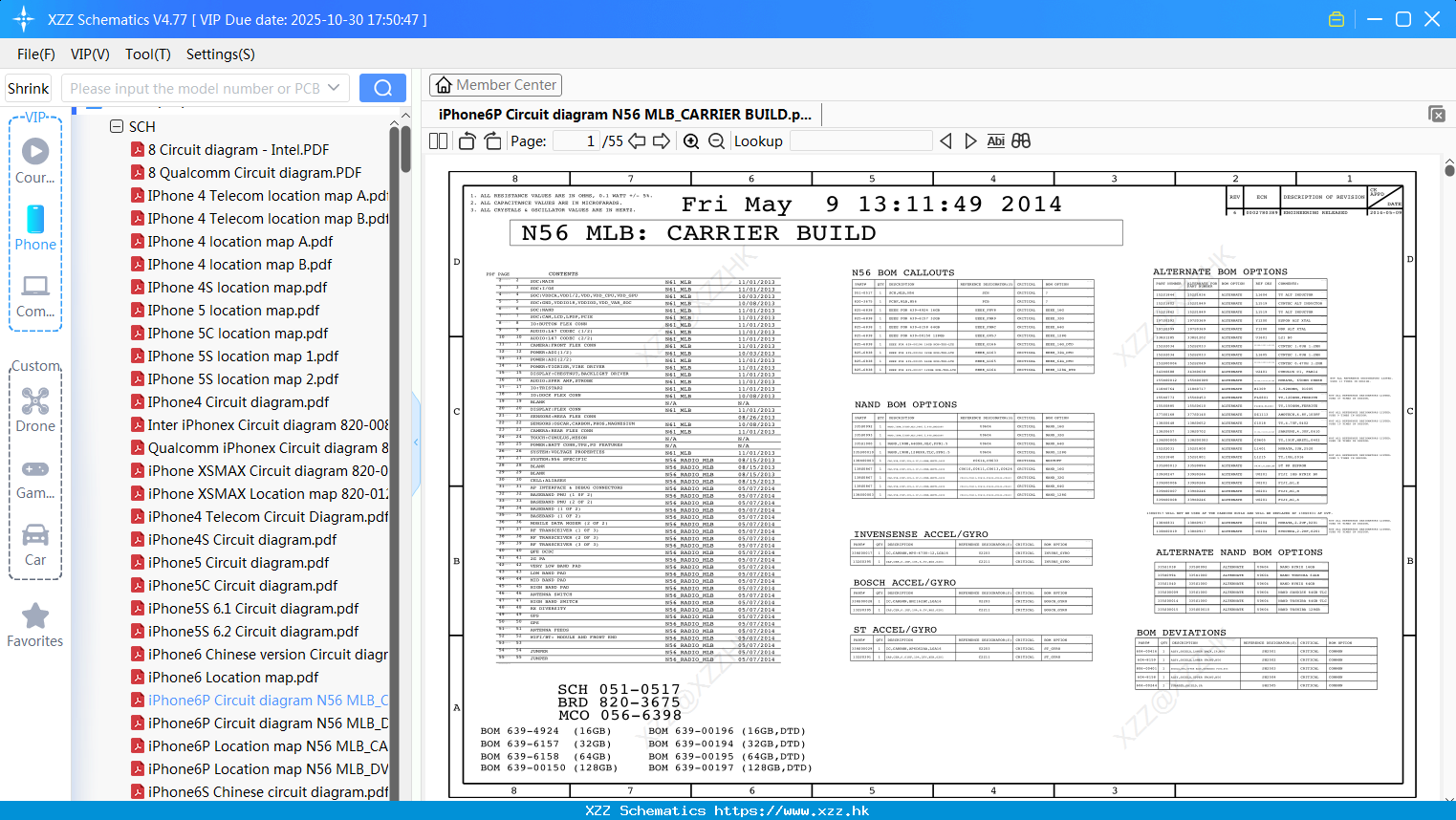Open the Settings(S) menu
Screen dimensions: 1456x820
pyautogui.click(x=220, y=54)
